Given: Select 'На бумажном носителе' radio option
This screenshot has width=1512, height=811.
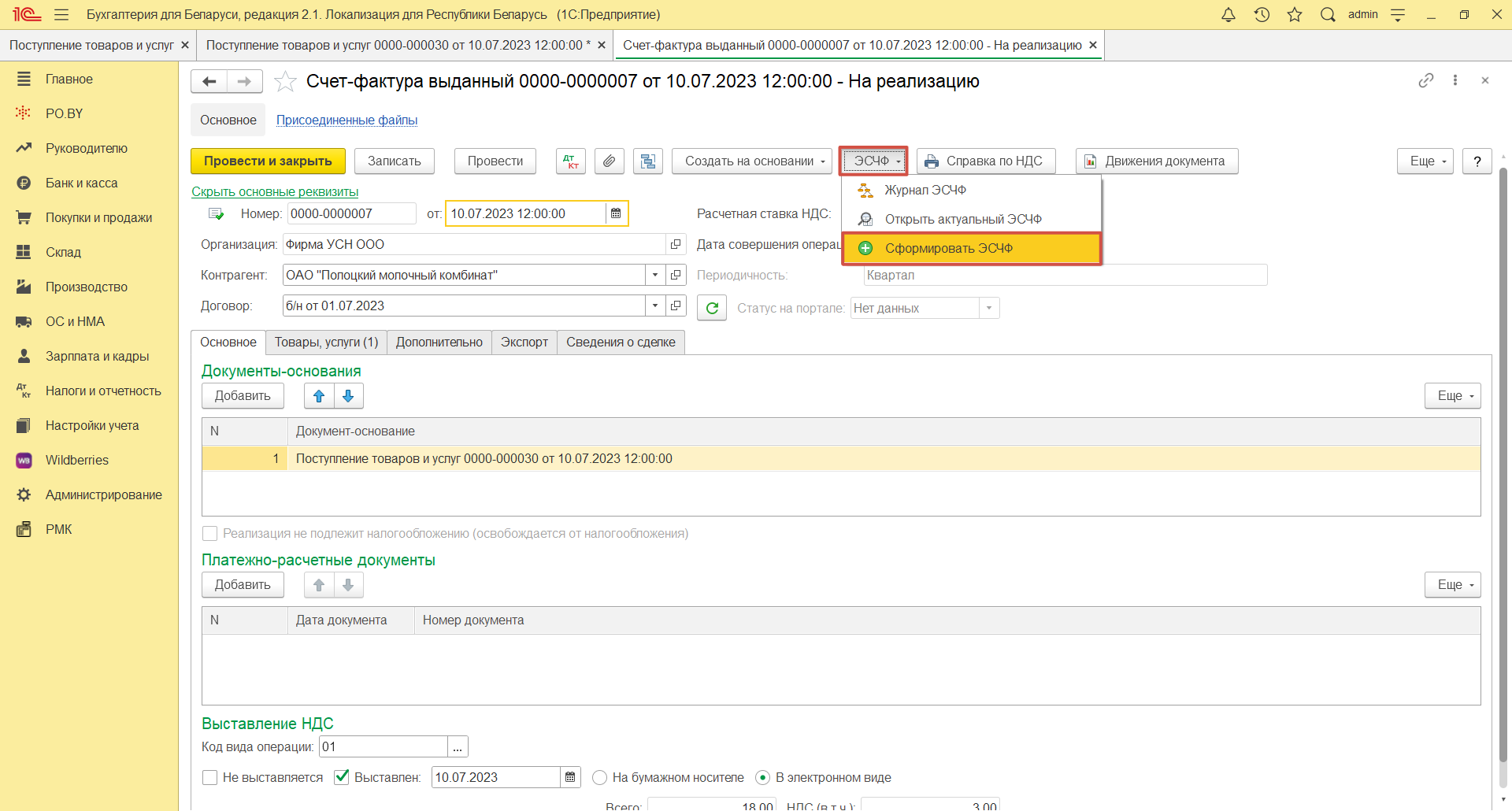Looking at the screenshot, I should point(600,778).
